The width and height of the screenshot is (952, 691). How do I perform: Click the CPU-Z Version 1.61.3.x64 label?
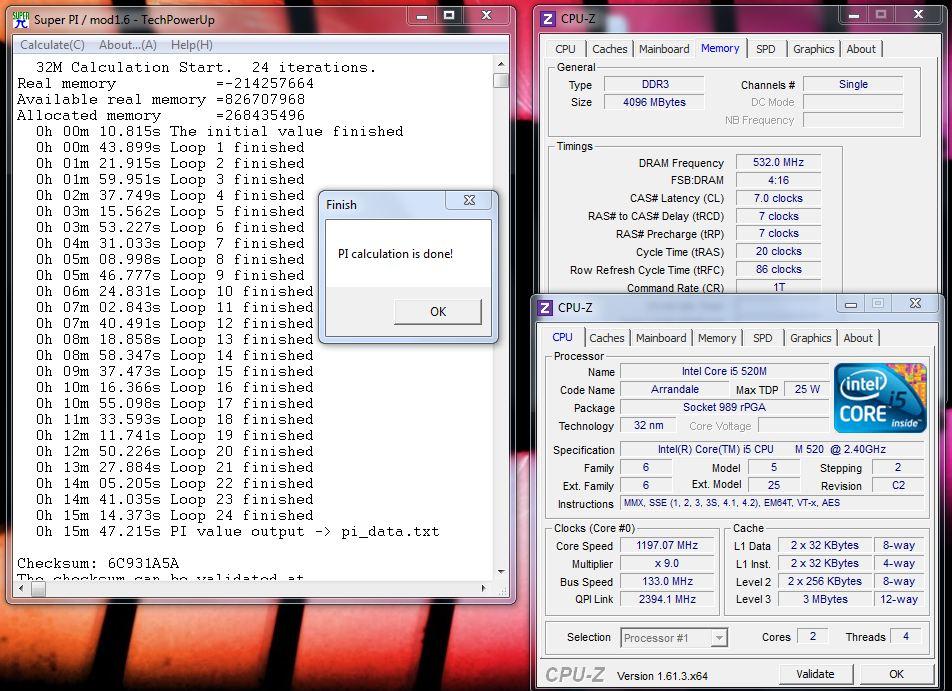[x=662, y=676]
